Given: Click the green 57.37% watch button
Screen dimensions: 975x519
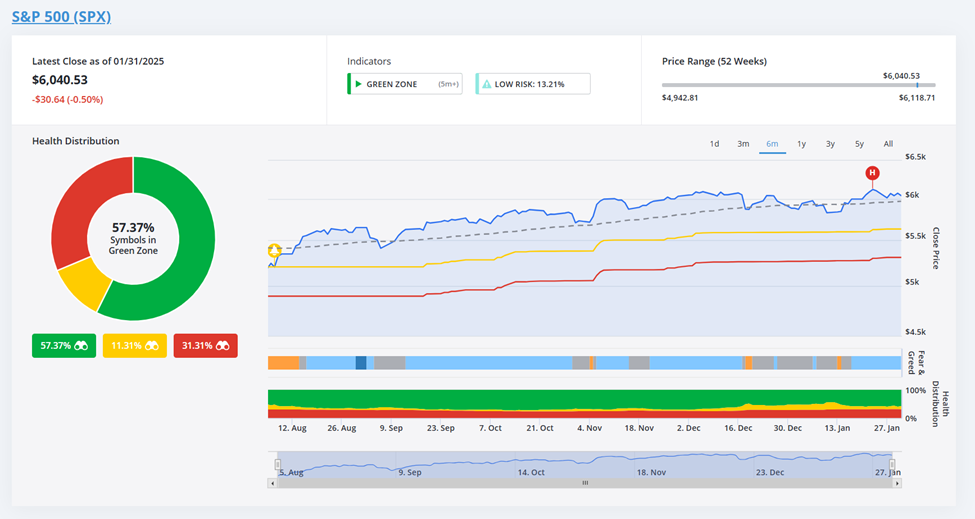Looking at the screenshot, I should tap(64, 346).
